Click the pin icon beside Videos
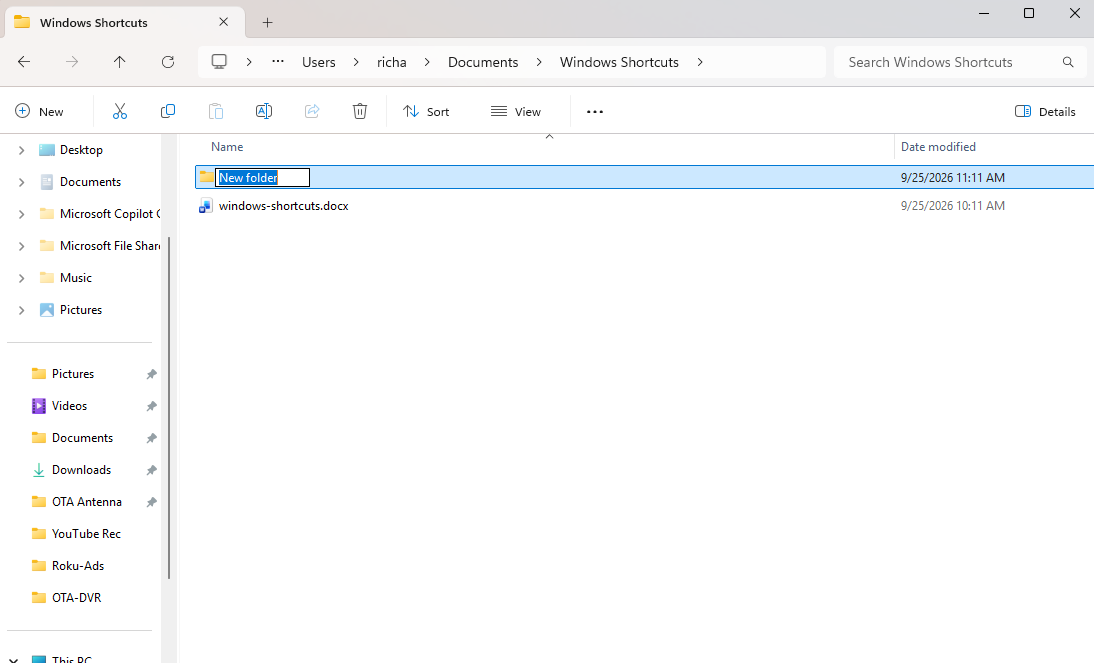Viewport: 1094px width, 663px height. pos(151,406)
